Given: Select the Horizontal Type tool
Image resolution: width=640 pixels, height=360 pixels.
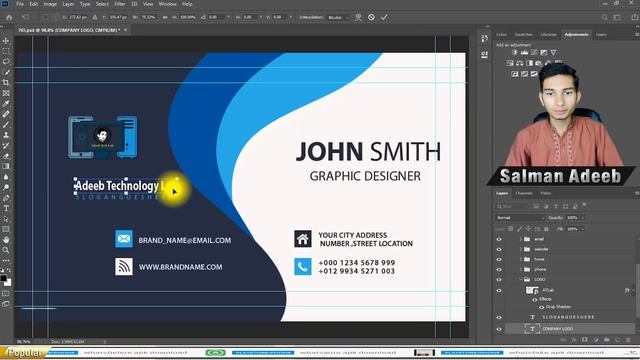Looking at the screenshot, I should click(x=6, y=208).
